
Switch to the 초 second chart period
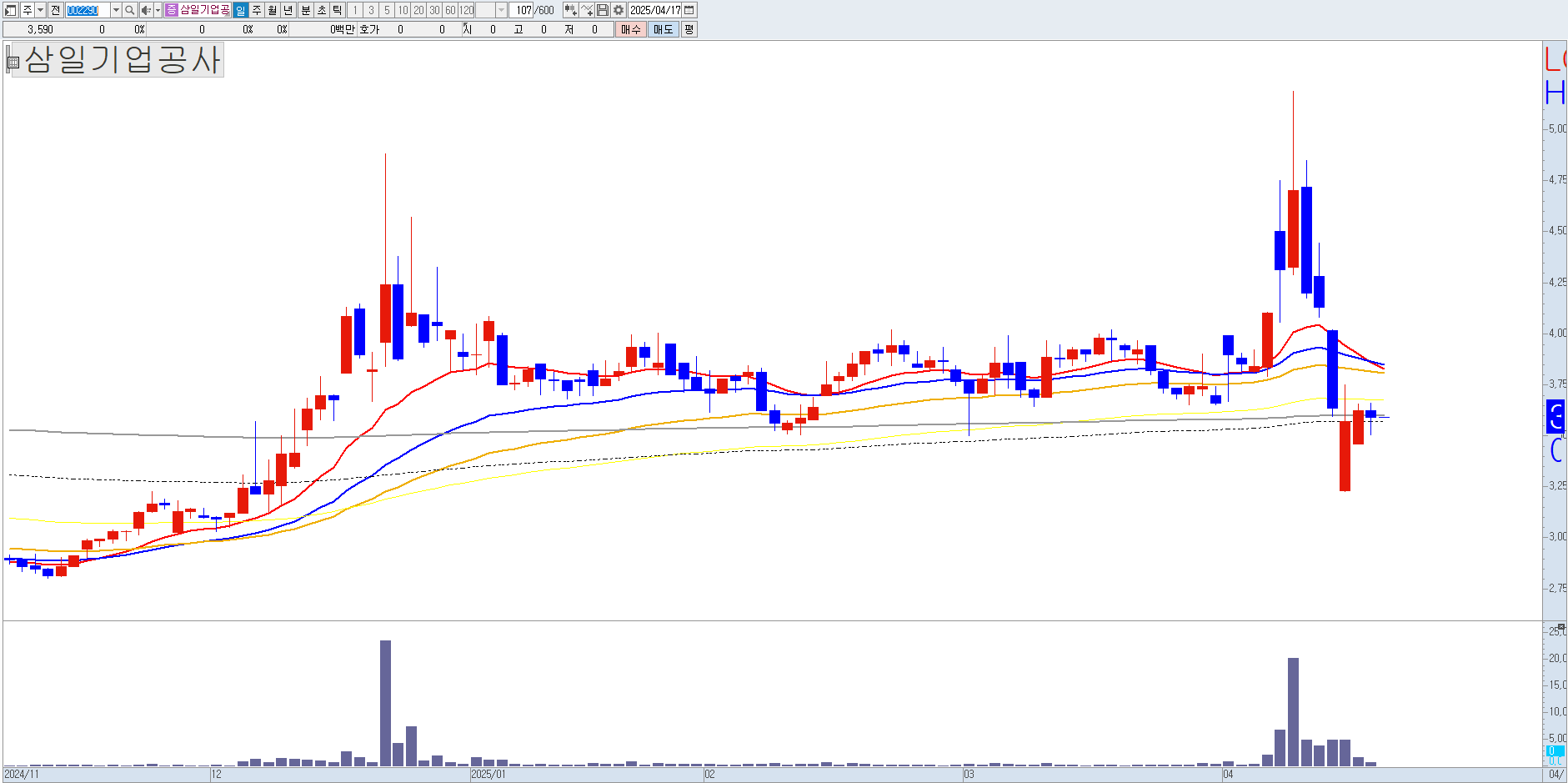click(x=322, y=10)
